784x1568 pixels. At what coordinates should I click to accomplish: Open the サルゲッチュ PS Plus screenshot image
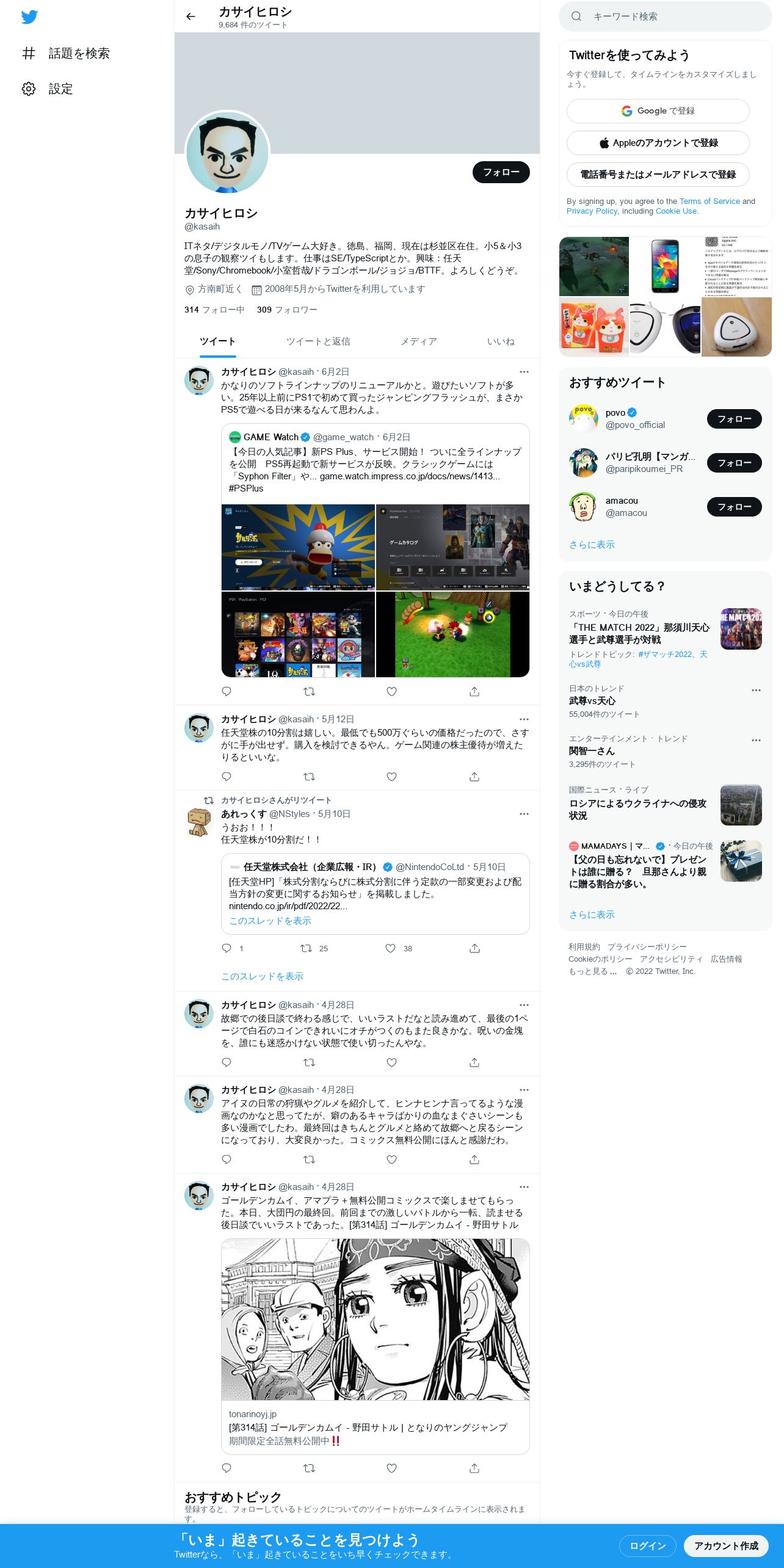(298, 547)
